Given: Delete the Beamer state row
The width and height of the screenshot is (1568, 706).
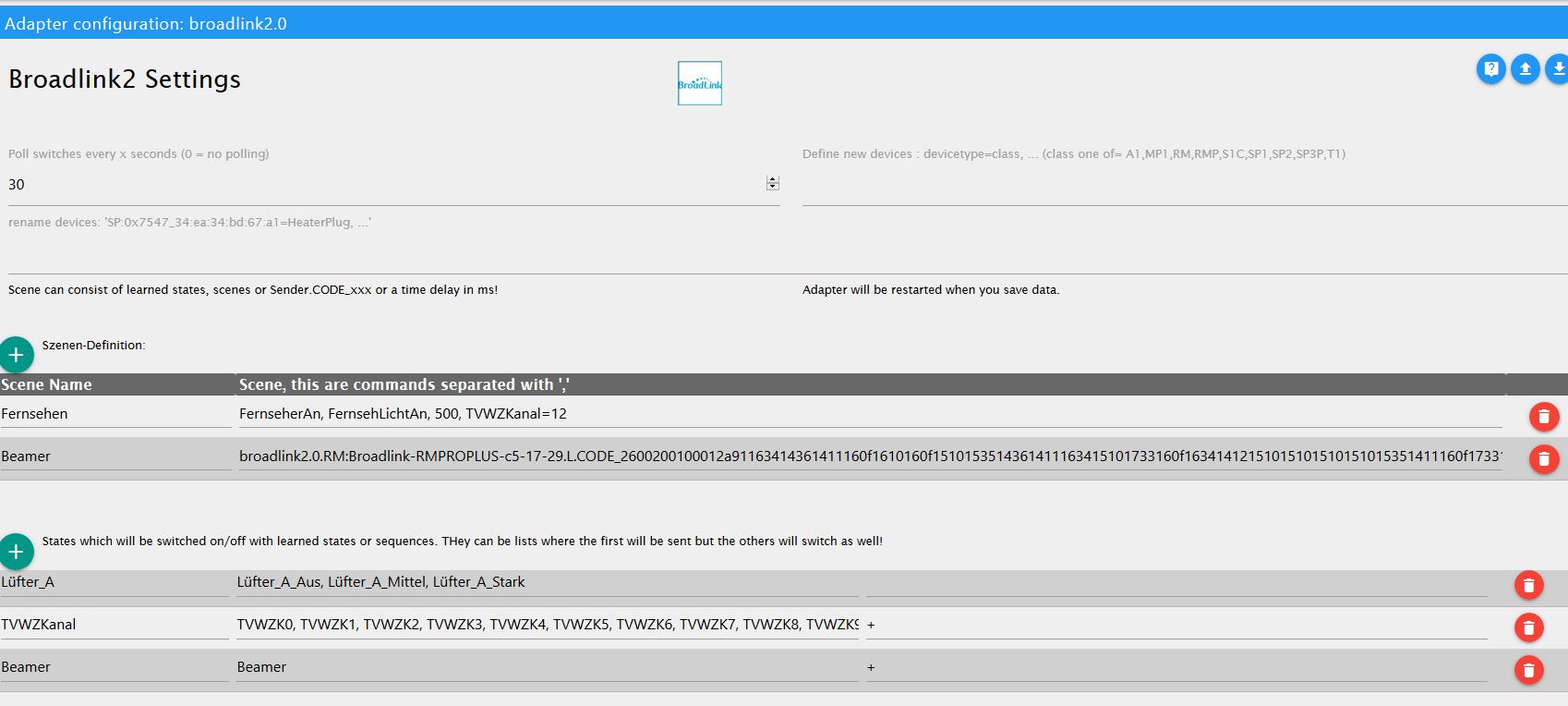Looking at the screenshot, I should coord(1529,670).
